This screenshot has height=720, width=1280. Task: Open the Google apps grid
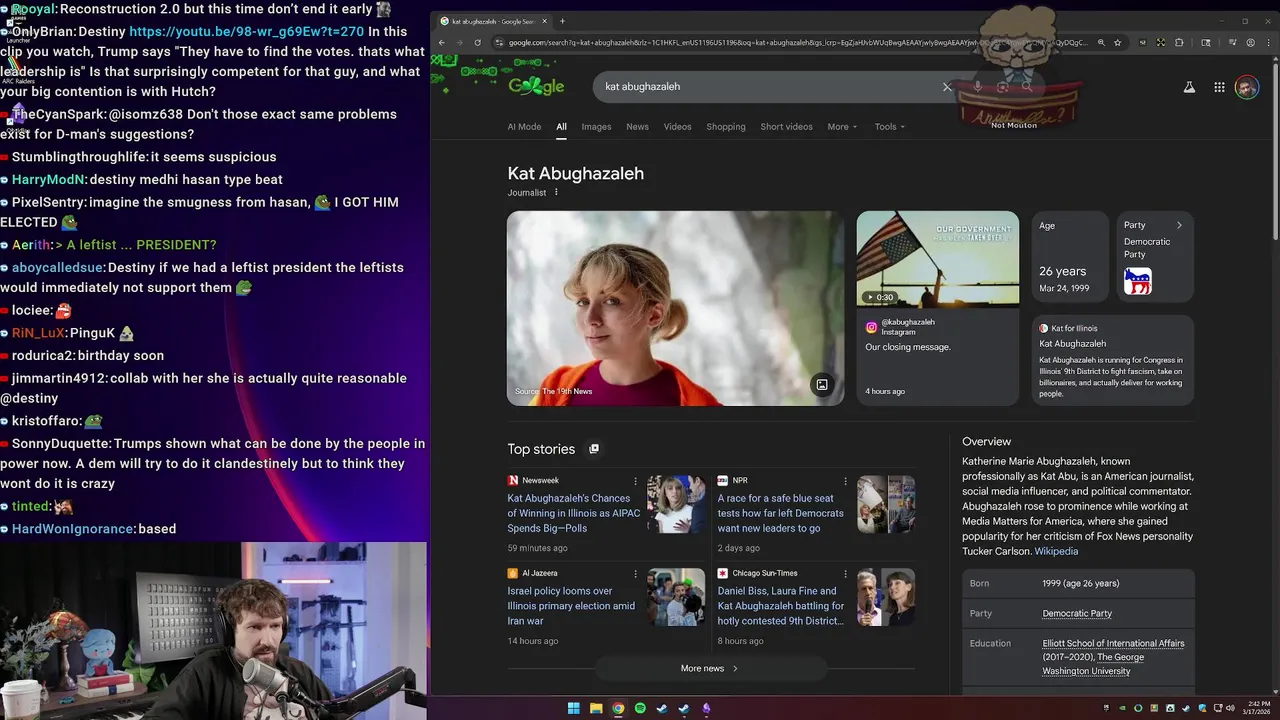pos(1219,88)
